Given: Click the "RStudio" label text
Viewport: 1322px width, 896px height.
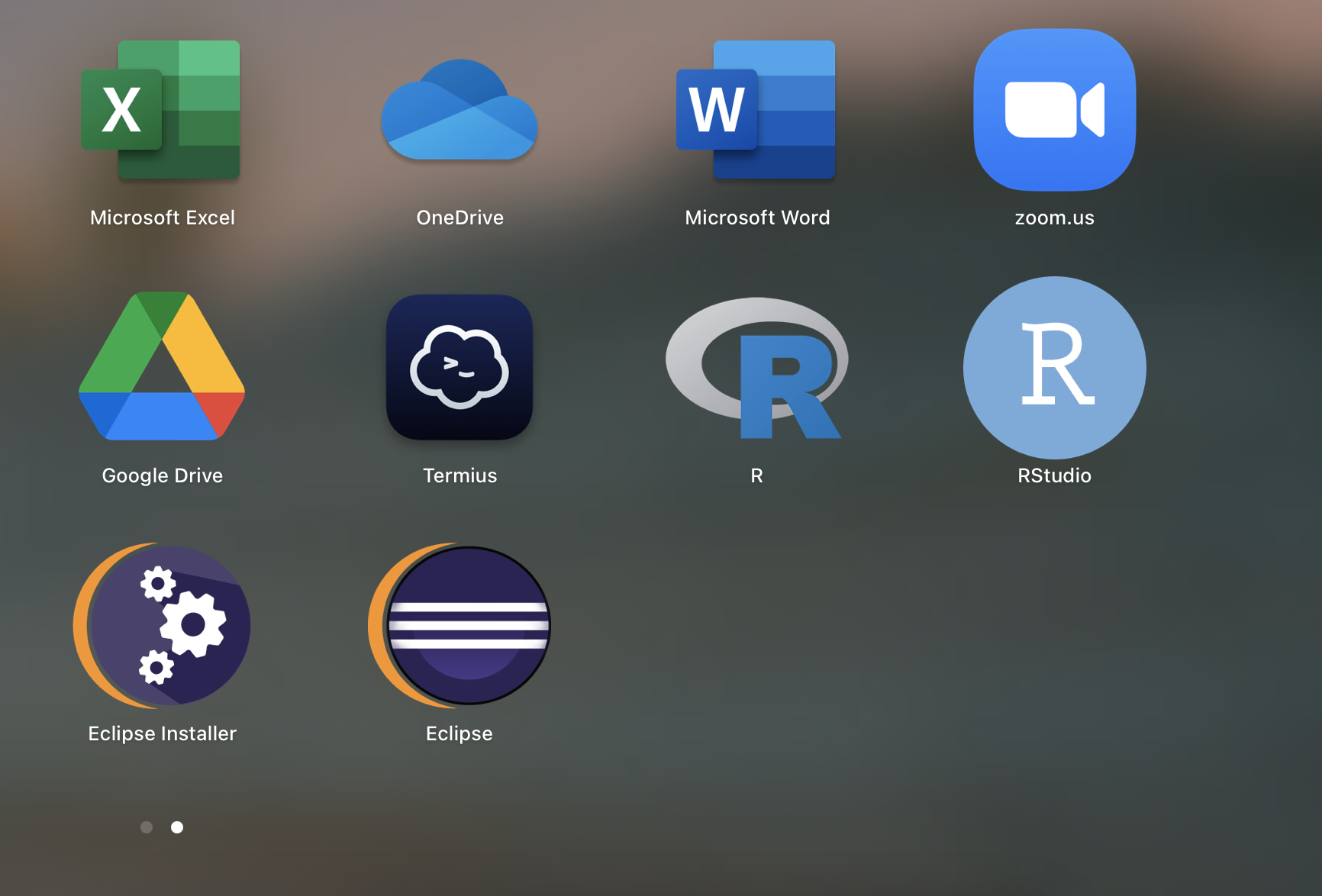Looking at the screenshot, I should coord(1055,475).
